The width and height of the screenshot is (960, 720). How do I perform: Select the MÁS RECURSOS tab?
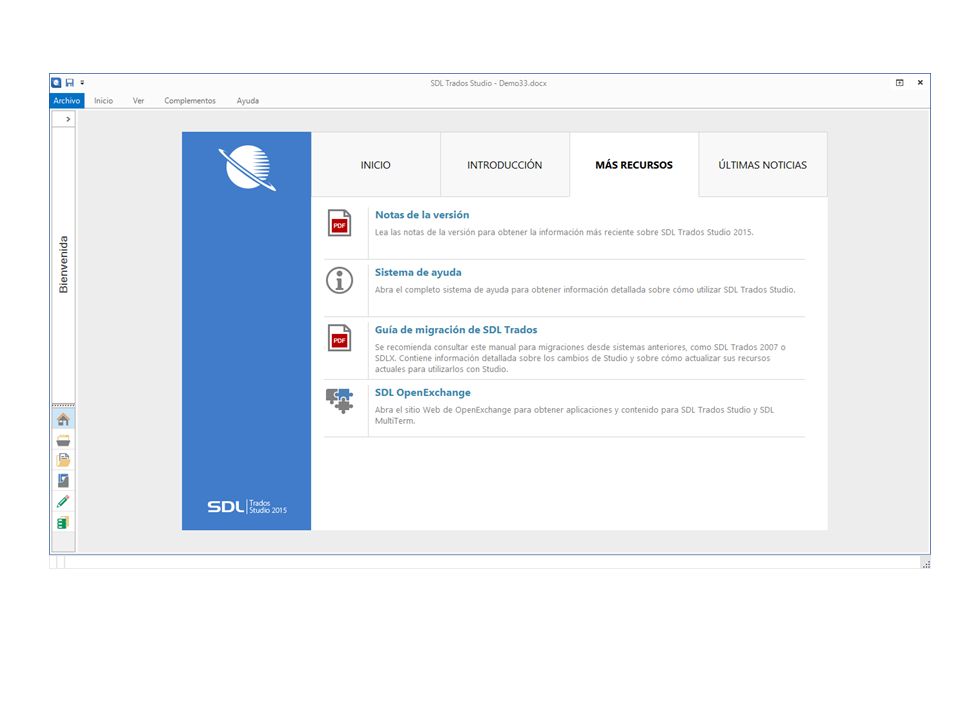[634, 165]
